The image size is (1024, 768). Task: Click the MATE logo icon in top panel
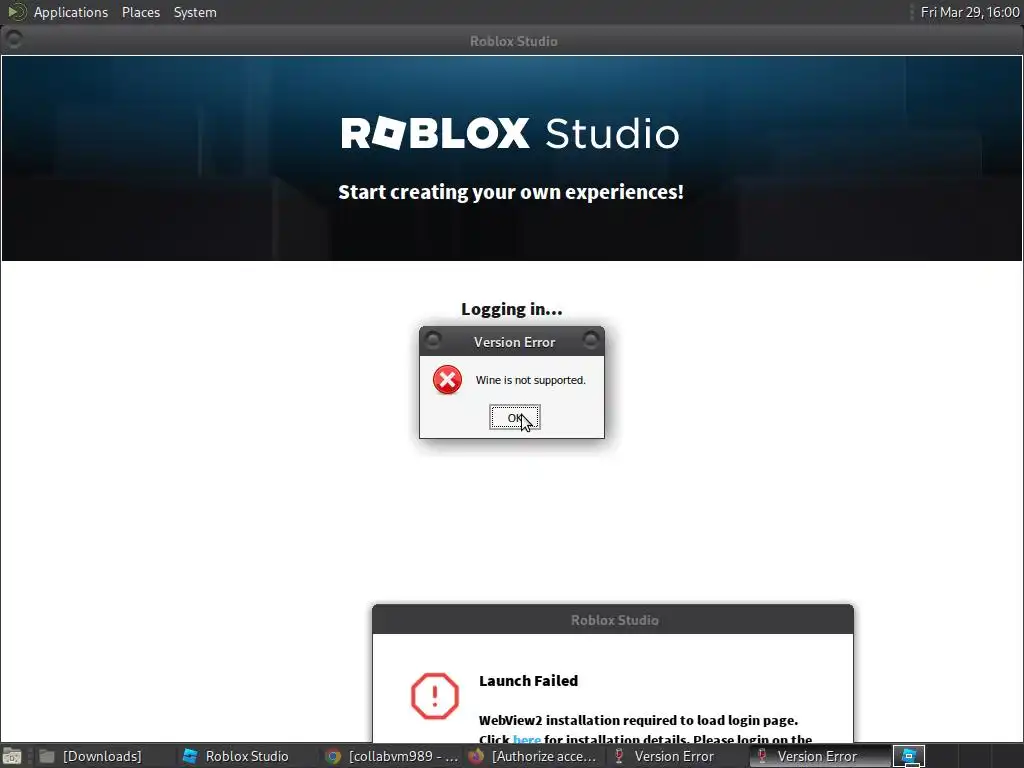[16, 12]
